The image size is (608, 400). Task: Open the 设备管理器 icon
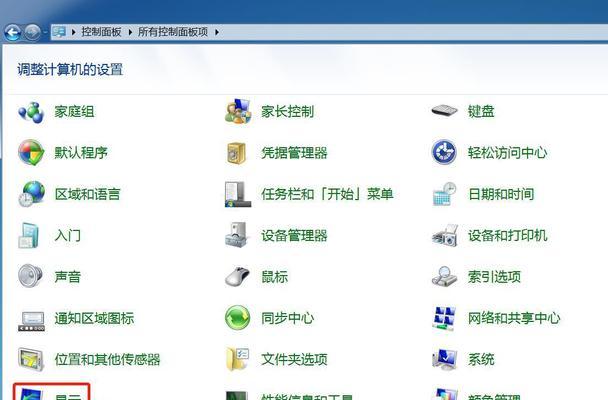point(236,235)
